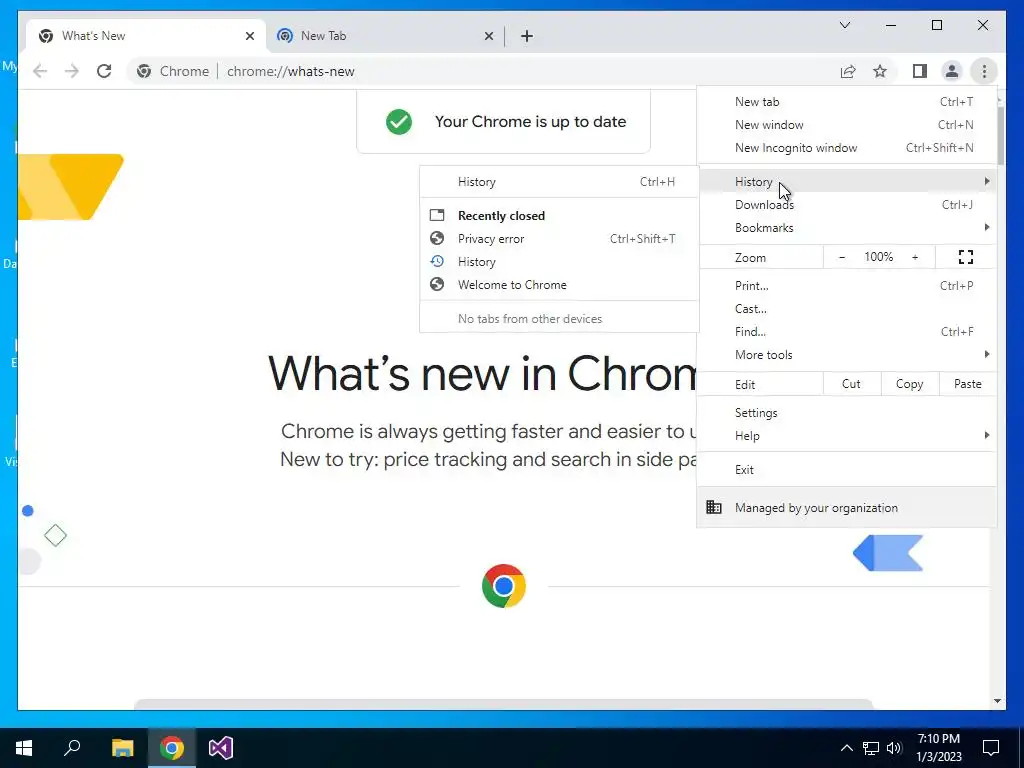1024x768 pixels.
Task: Open the notification center icon
Action: tap(991, 748)
